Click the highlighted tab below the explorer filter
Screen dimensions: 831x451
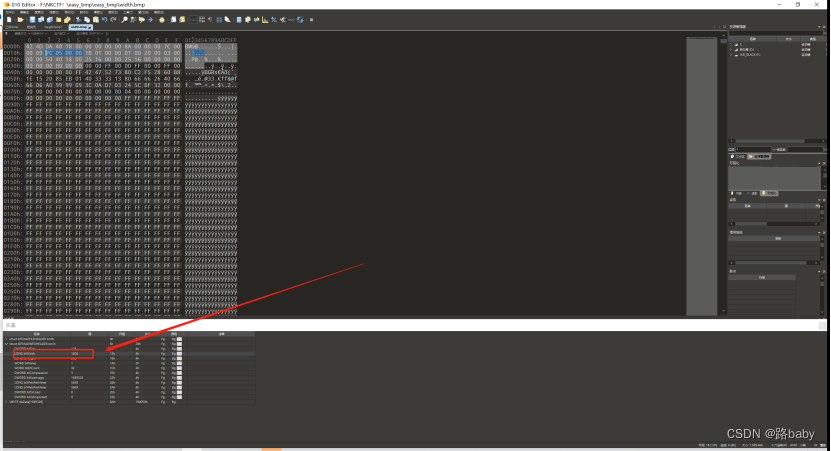[x=759, y=156]
